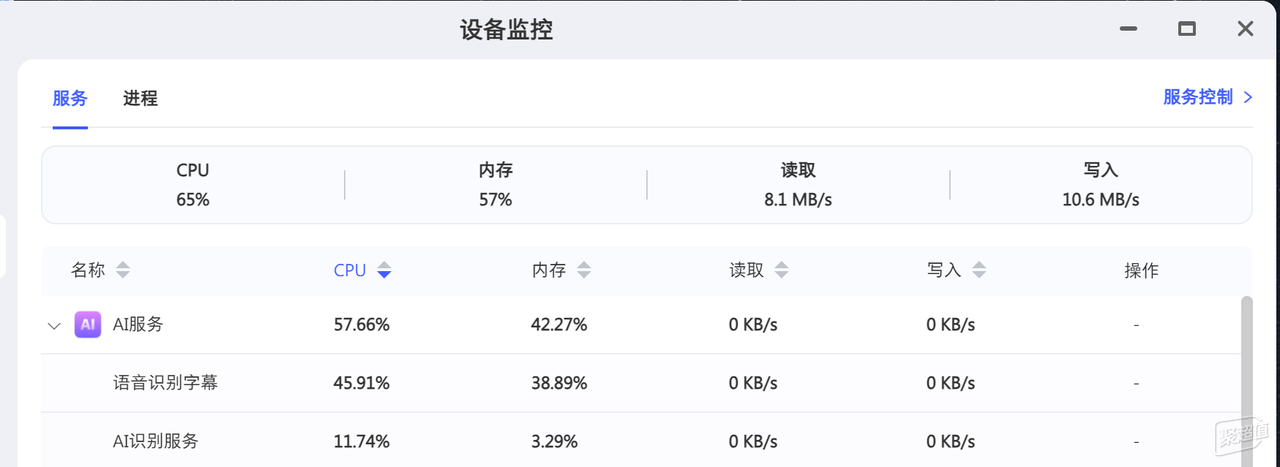Image resolution: width=1280 pixels, height=467 pixels.
Task: Sort by write column arrows
Action: coord(979,270)
